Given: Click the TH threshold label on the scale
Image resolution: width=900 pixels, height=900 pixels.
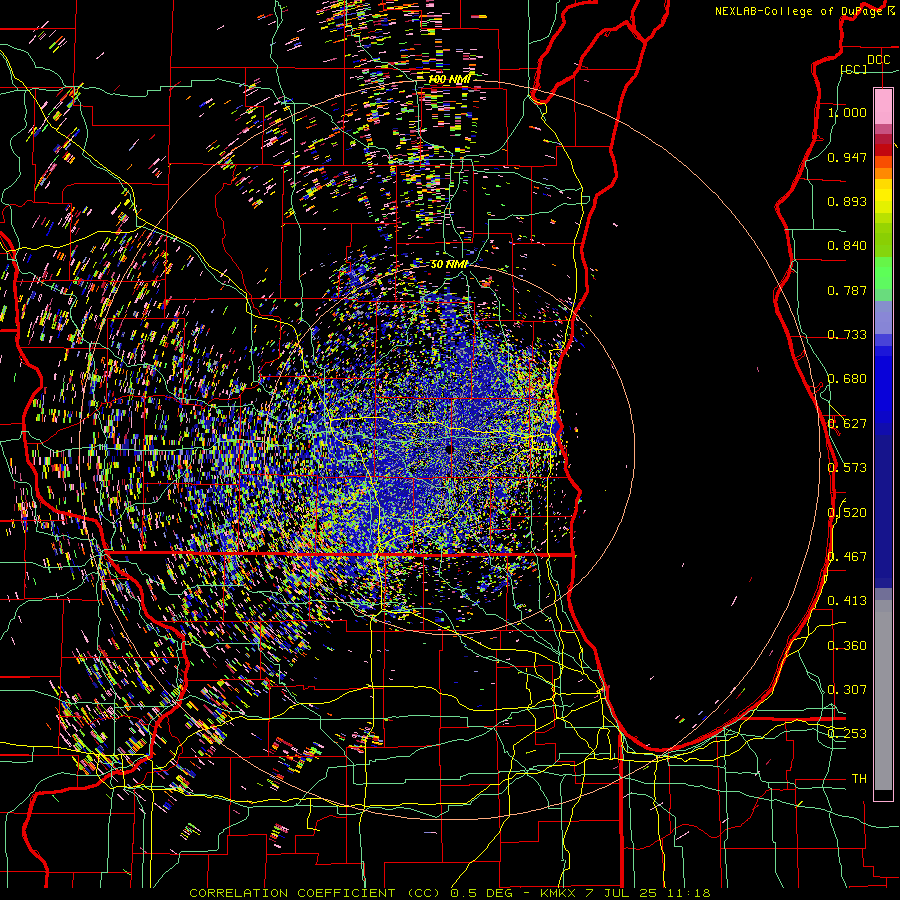Looking at the screenshot, I should coord(859,779).
